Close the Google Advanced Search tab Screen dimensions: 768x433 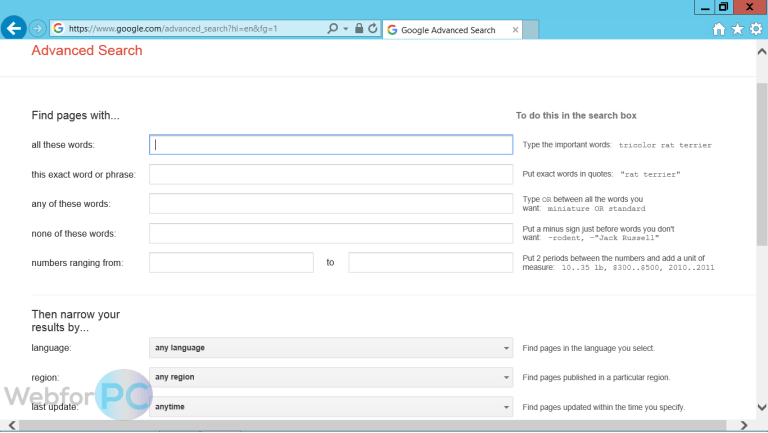[515, 30]
